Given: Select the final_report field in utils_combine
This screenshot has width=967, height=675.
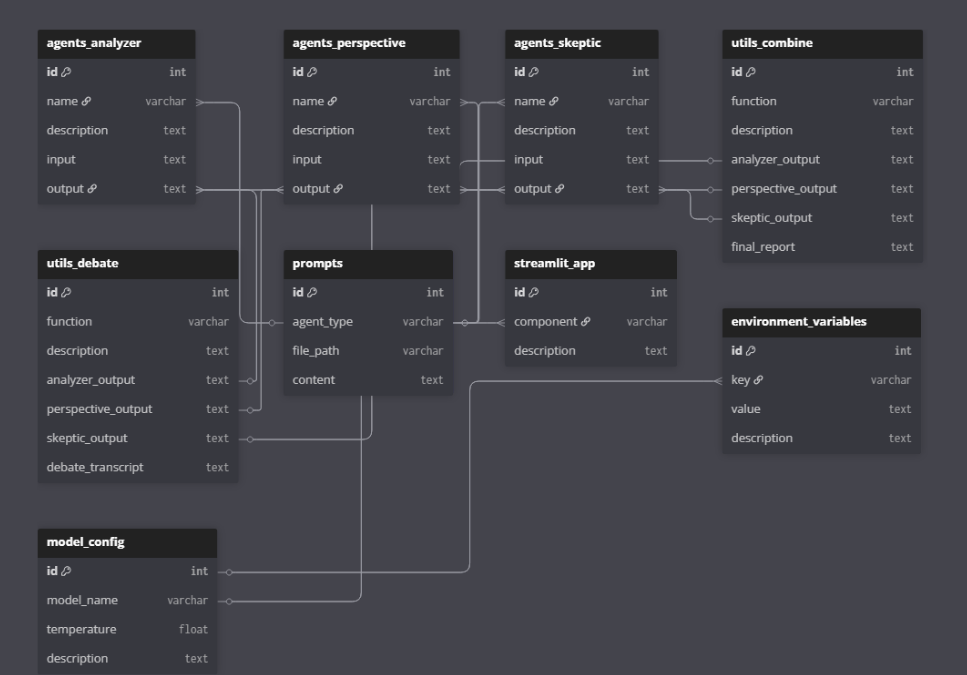Looking at the screenshot, I should [763, 247].
